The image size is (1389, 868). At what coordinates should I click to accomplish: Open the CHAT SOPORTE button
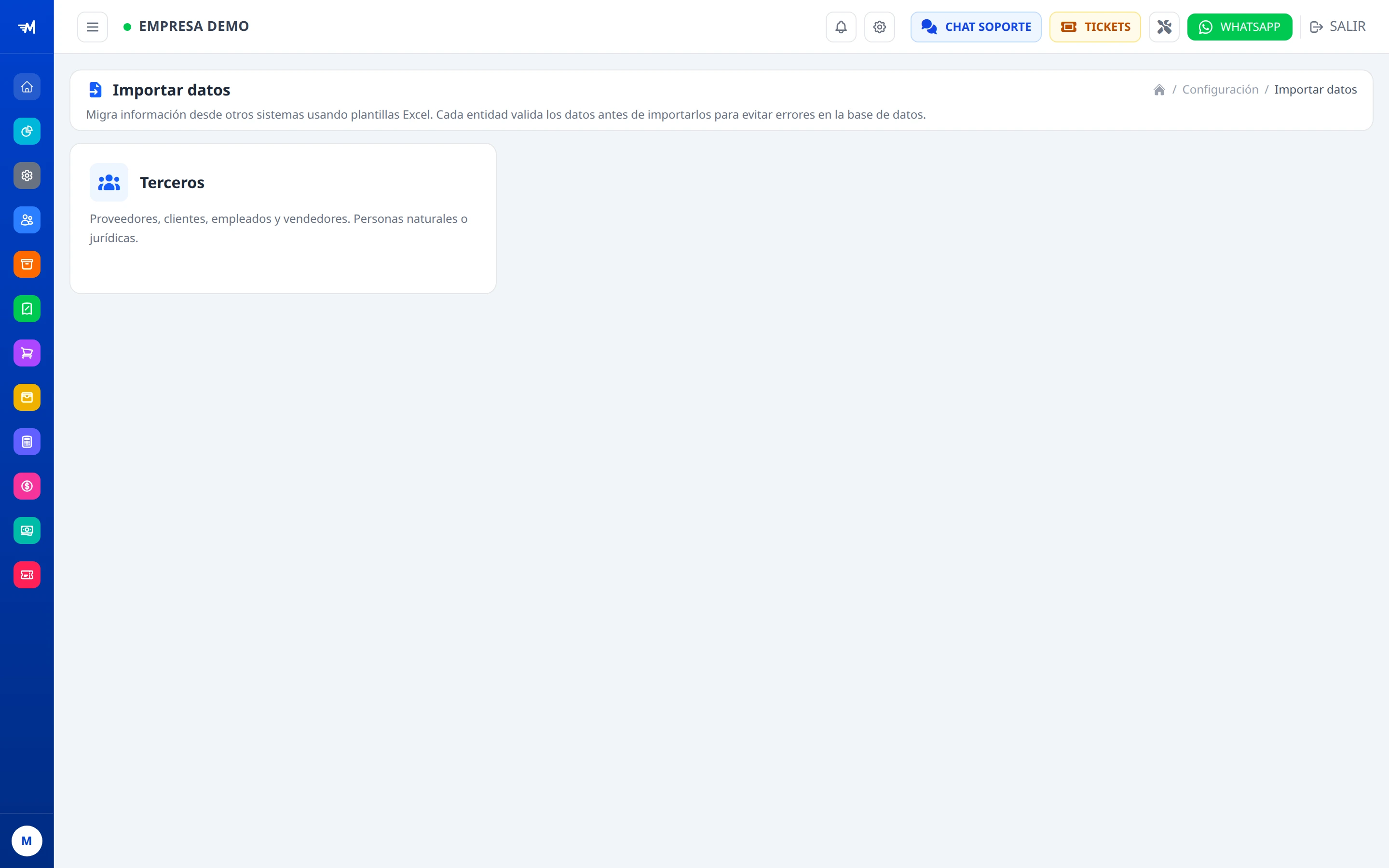pyautogui.click(x=976, y=27)
